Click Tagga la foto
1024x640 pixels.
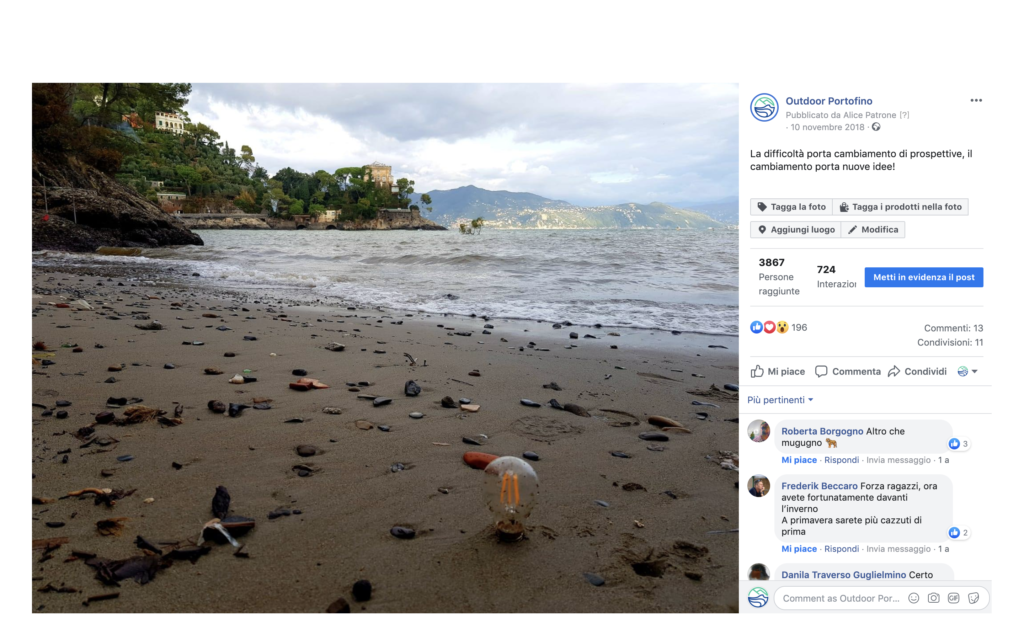coord(791,207)
